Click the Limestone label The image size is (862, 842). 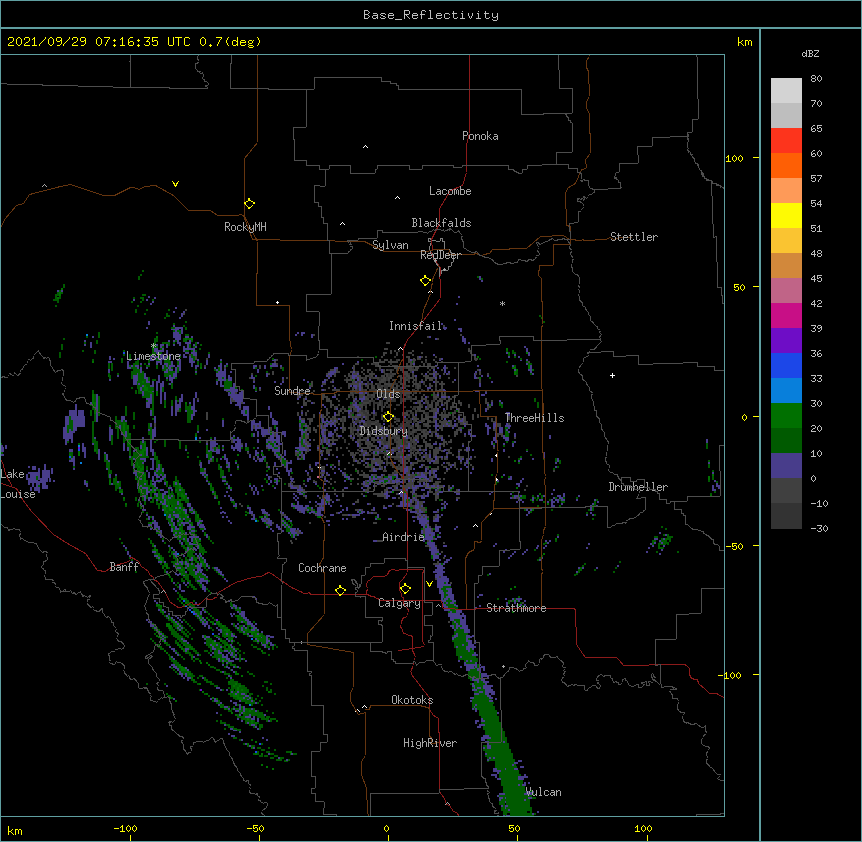pos(153,356)
